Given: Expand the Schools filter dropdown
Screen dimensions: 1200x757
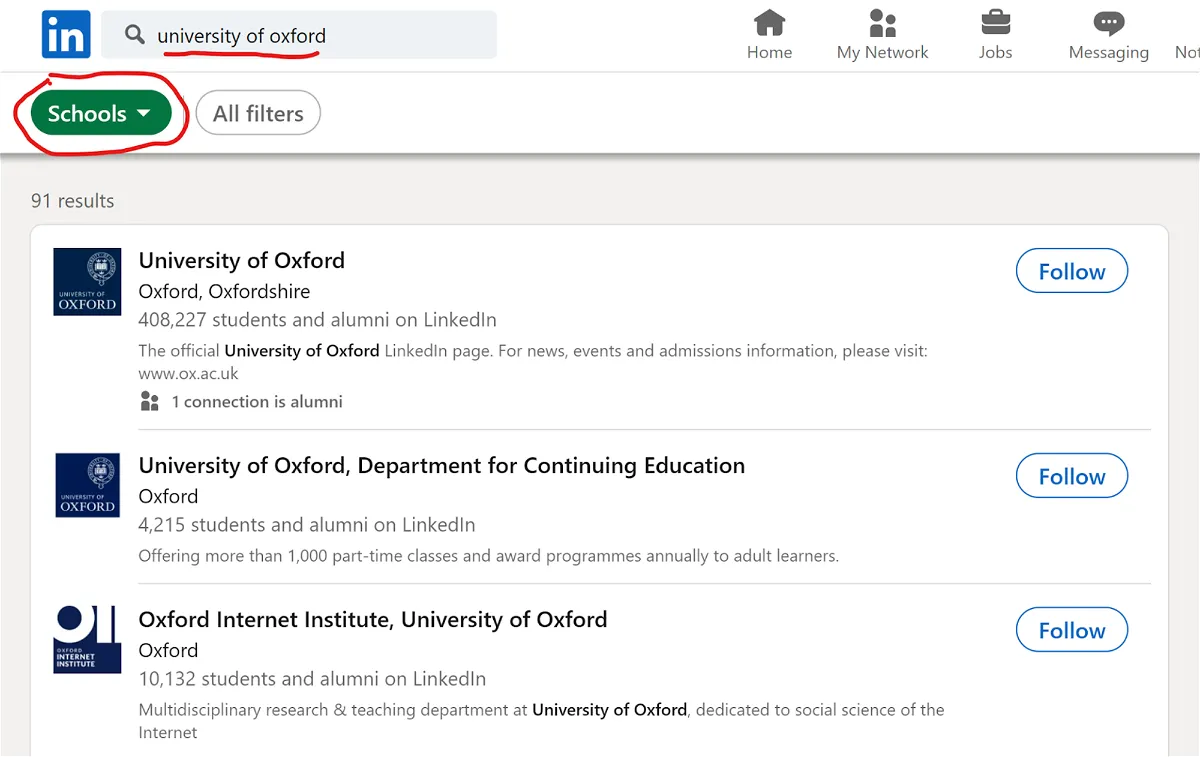Looking at the screenshot, I should point(100,113).
